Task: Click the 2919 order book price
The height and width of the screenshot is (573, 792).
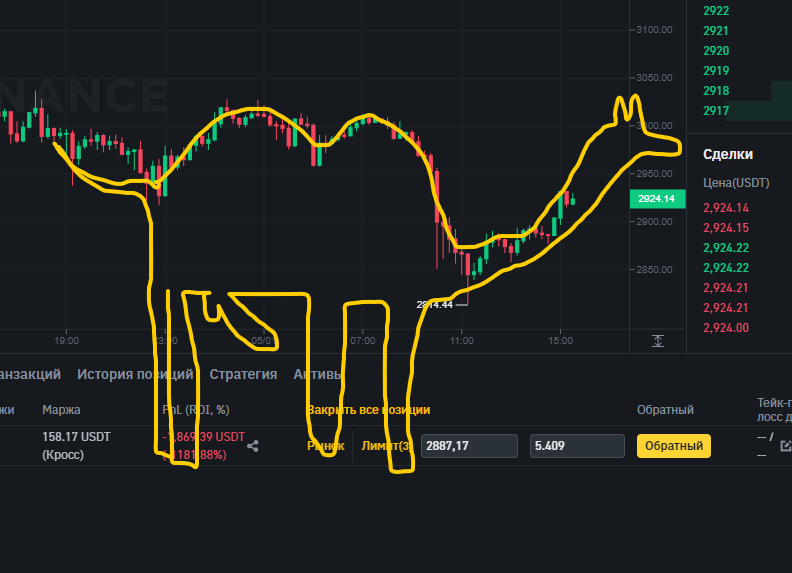Action: [716, 71]
